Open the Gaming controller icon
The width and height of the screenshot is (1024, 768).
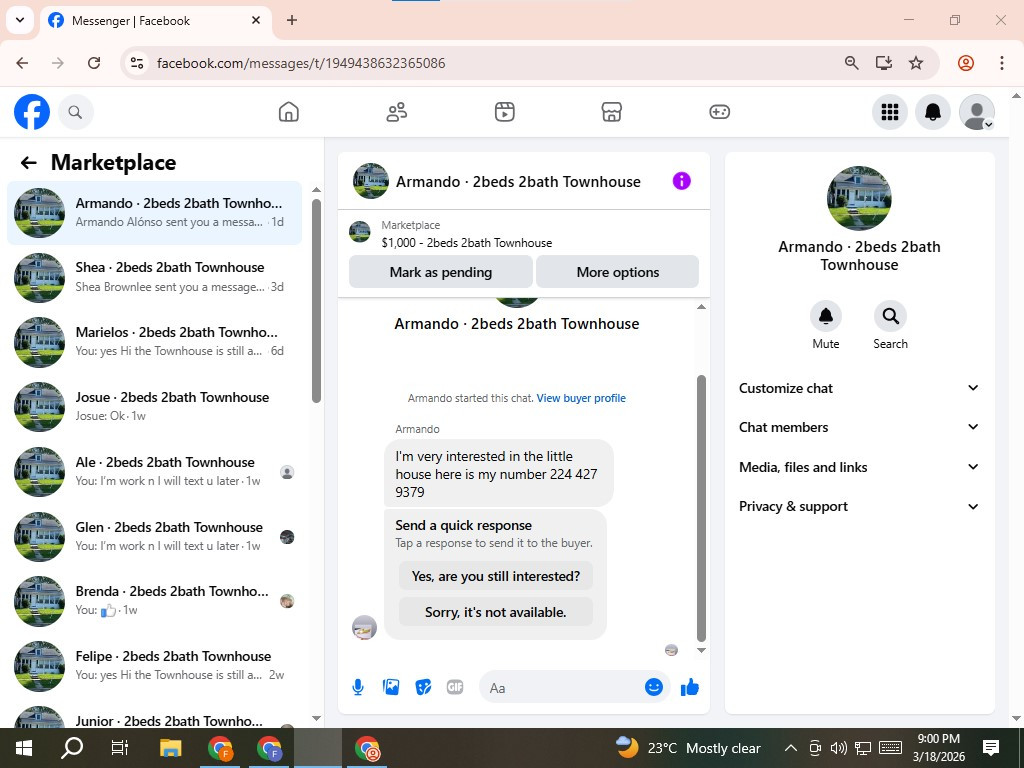coord(719,112)
